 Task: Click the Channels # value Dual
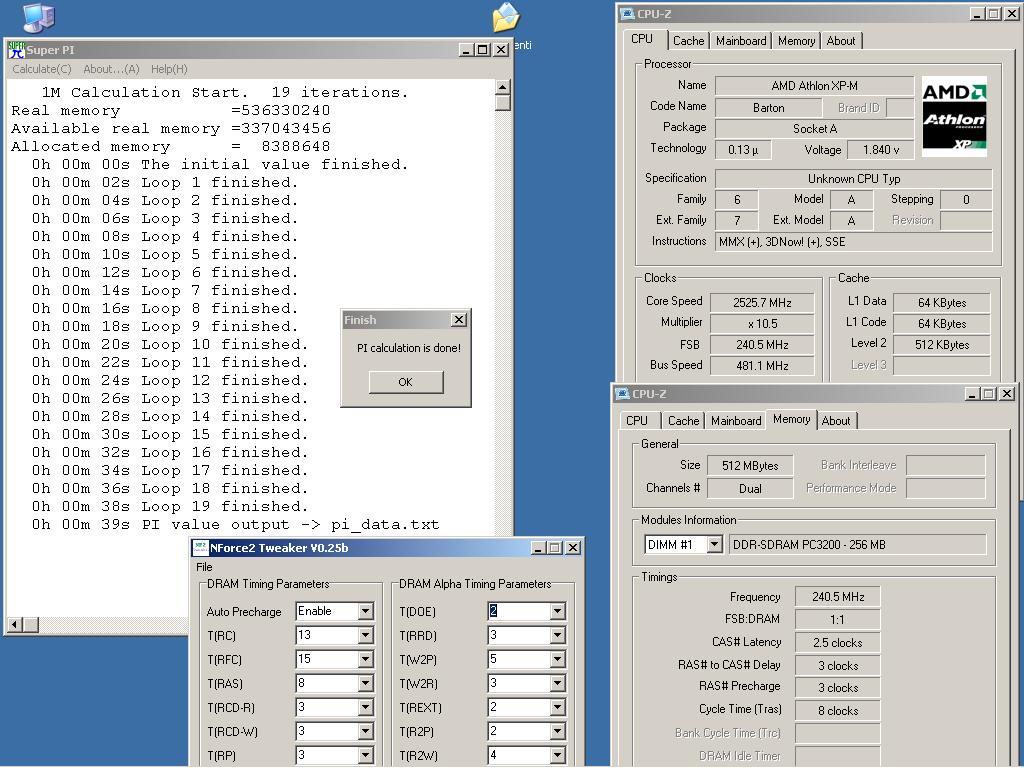pyautogui.click(x=750, y=488)
